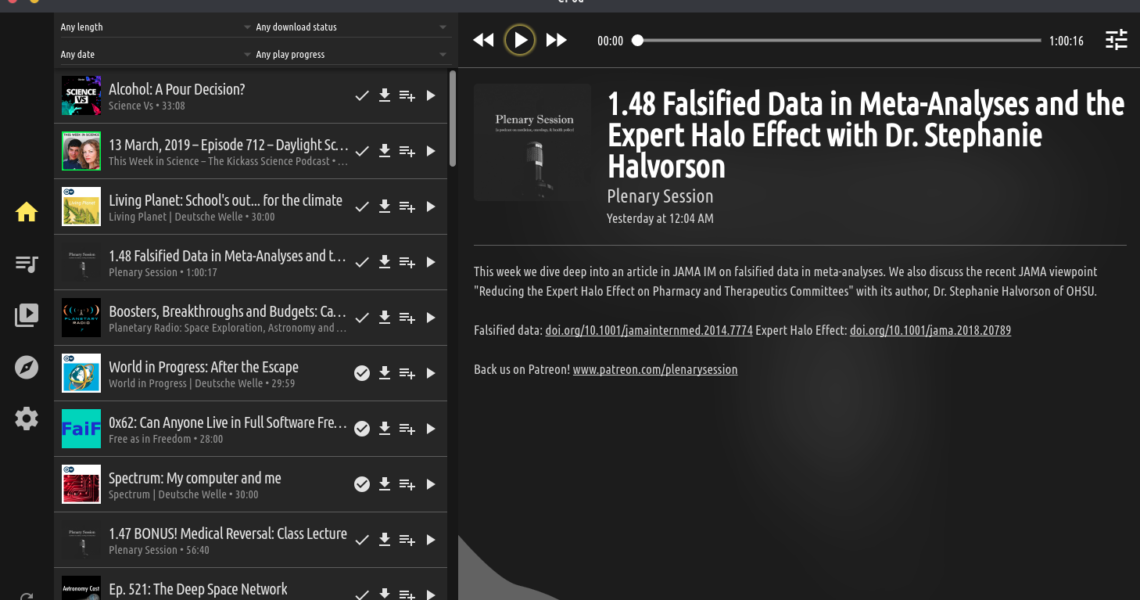Open the Discover compass icon
1140x600 pixels.
[x=27, y=368]
